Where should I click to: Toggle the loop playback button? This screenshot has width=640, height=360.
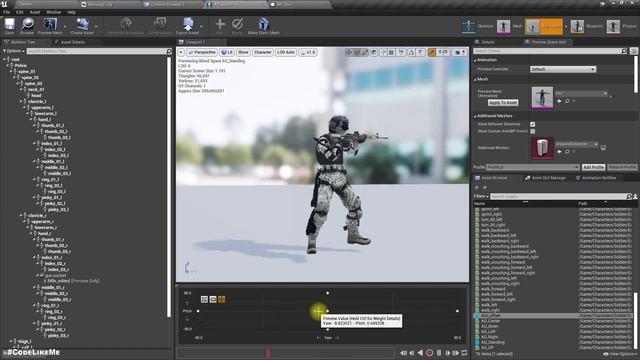tap(464, 353)
